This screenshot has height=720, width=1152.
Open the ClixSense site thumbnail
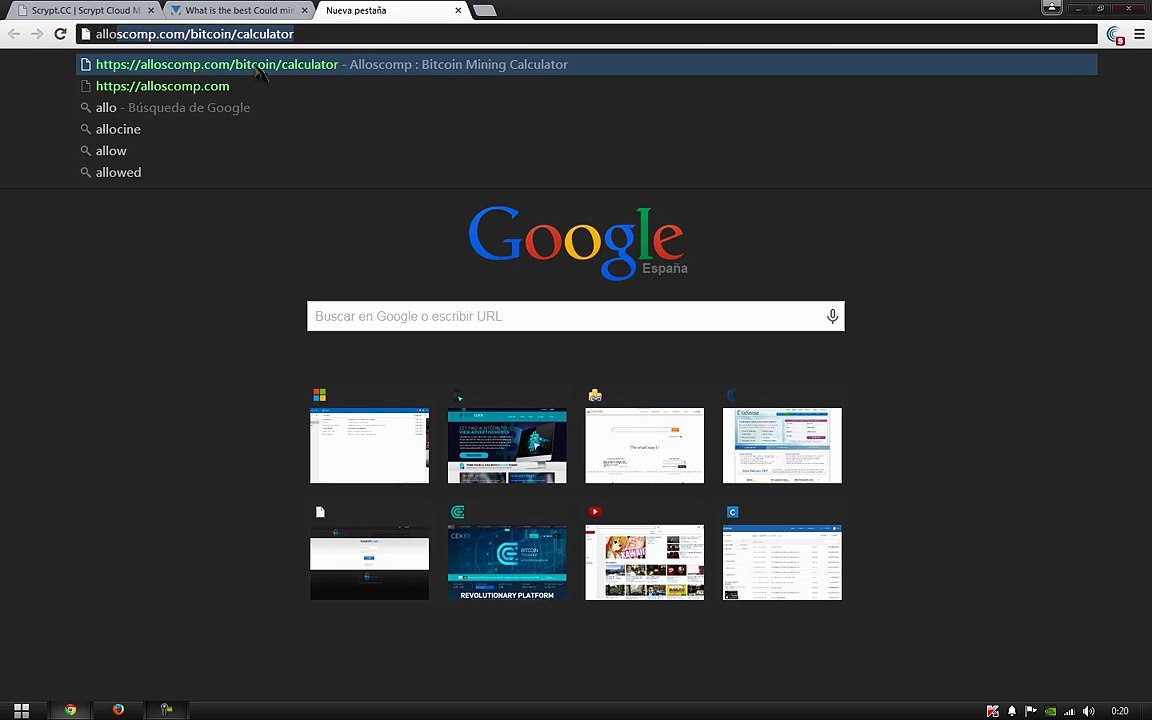point(782,445)
